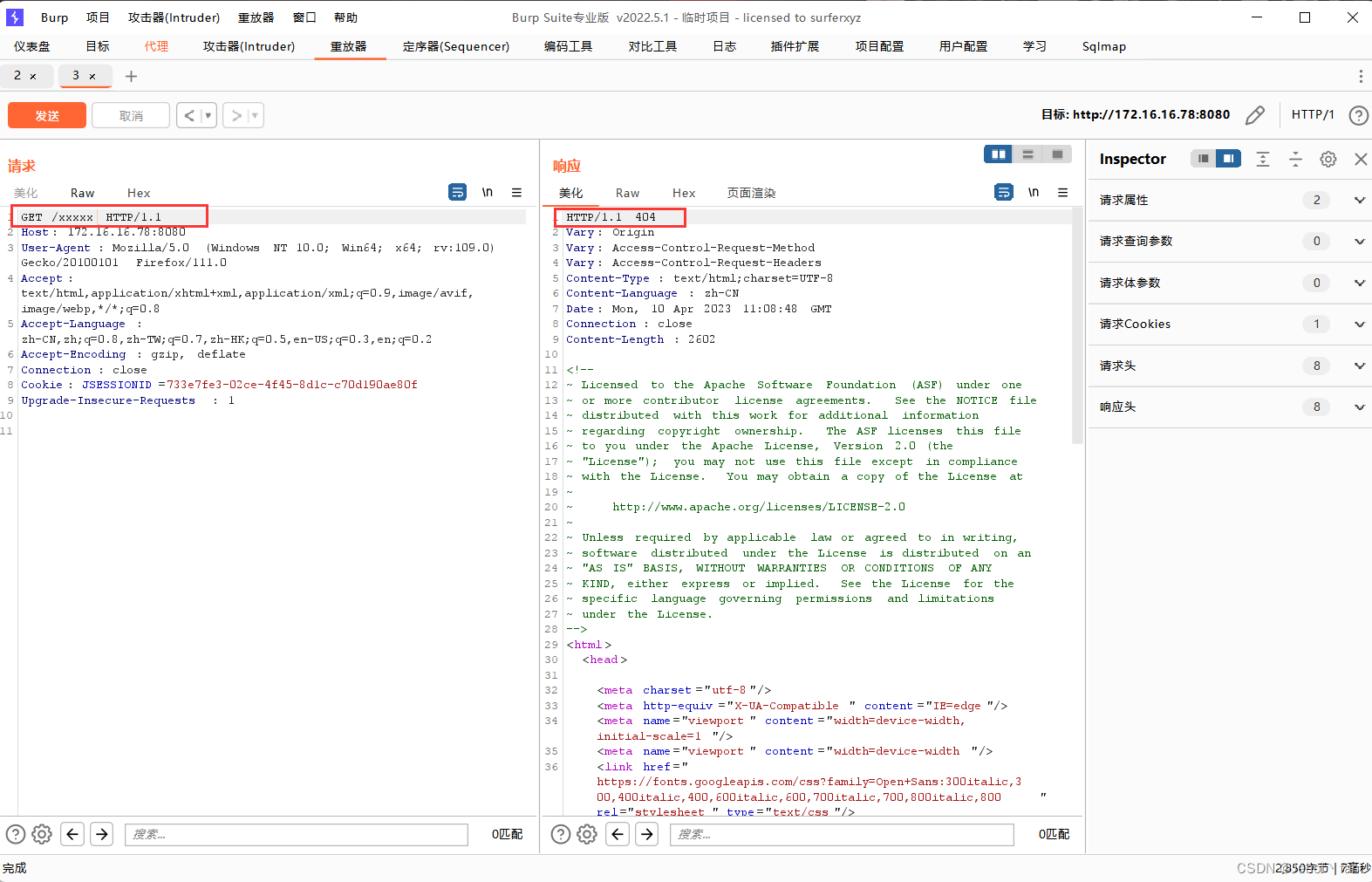
Task: Open request search help icon
Action: pos(16,835)
